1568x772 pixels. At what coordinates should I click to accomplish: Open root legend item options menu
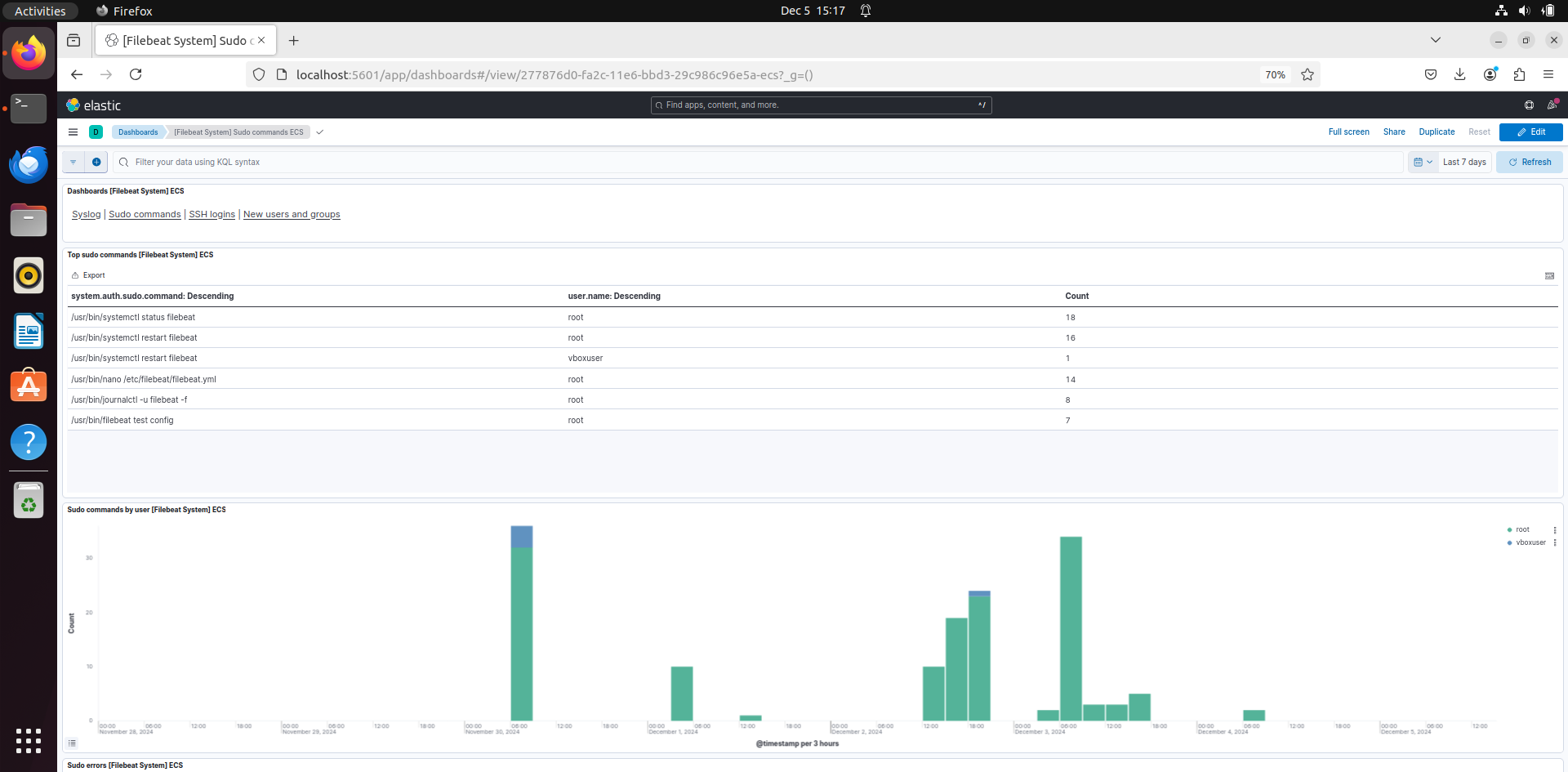(x=1555, y=530)
